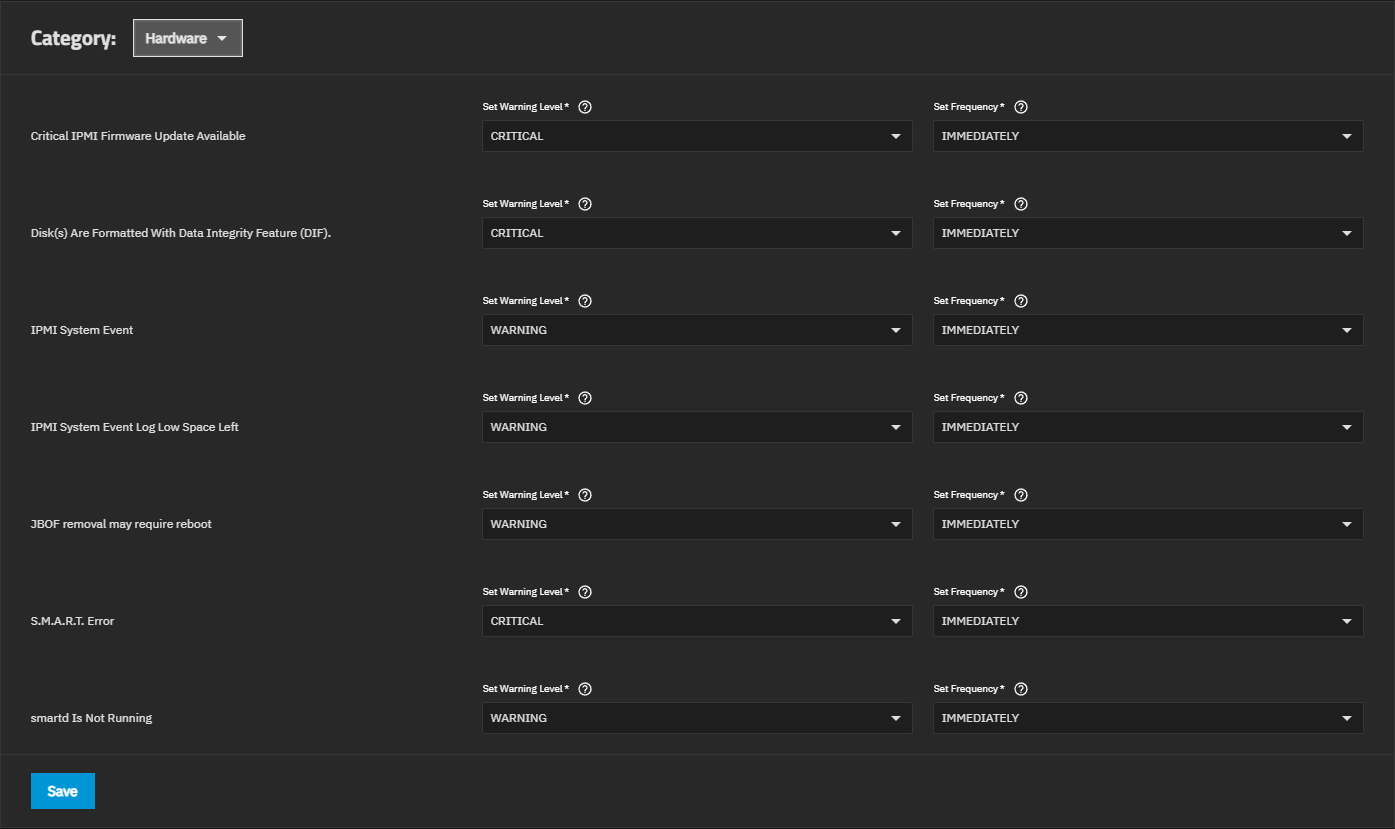Show warning level help for IPMI System Event
Viewport: 1395px width, 829px height.
pyautogui.click(x=585, y=301)
